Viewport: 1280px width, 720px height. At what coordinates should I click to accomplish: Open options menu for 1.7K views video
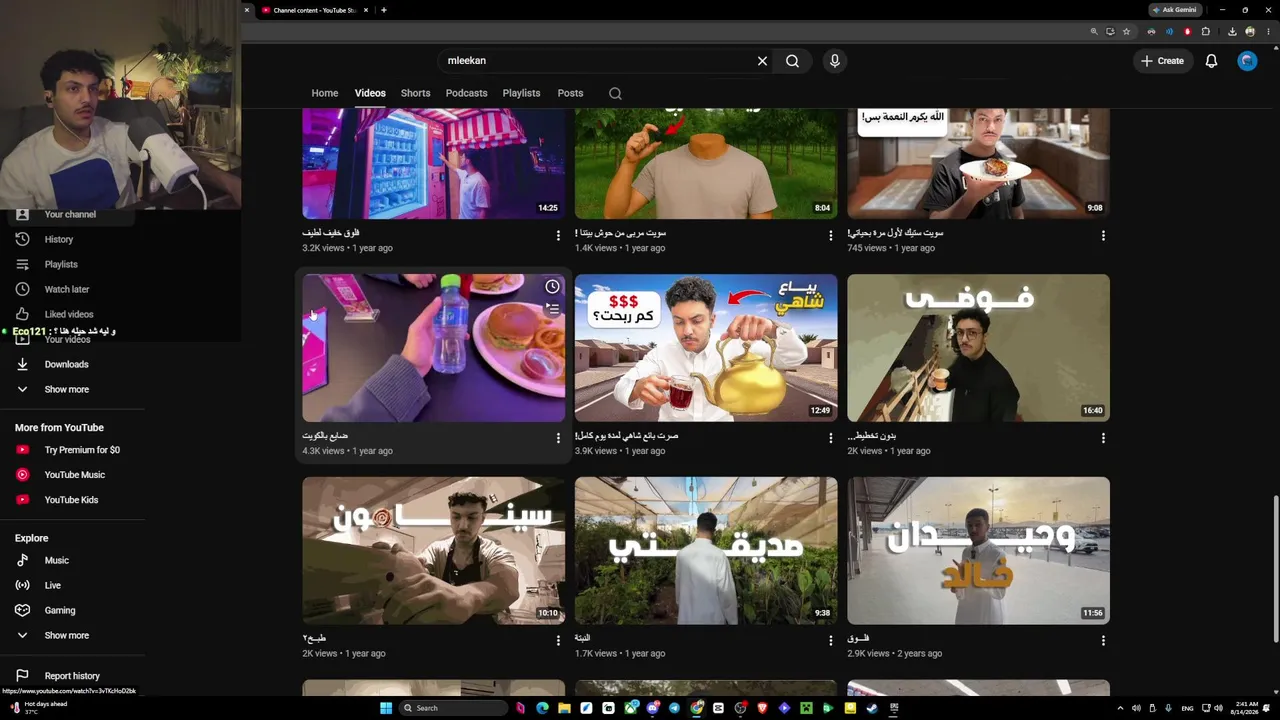830,640
